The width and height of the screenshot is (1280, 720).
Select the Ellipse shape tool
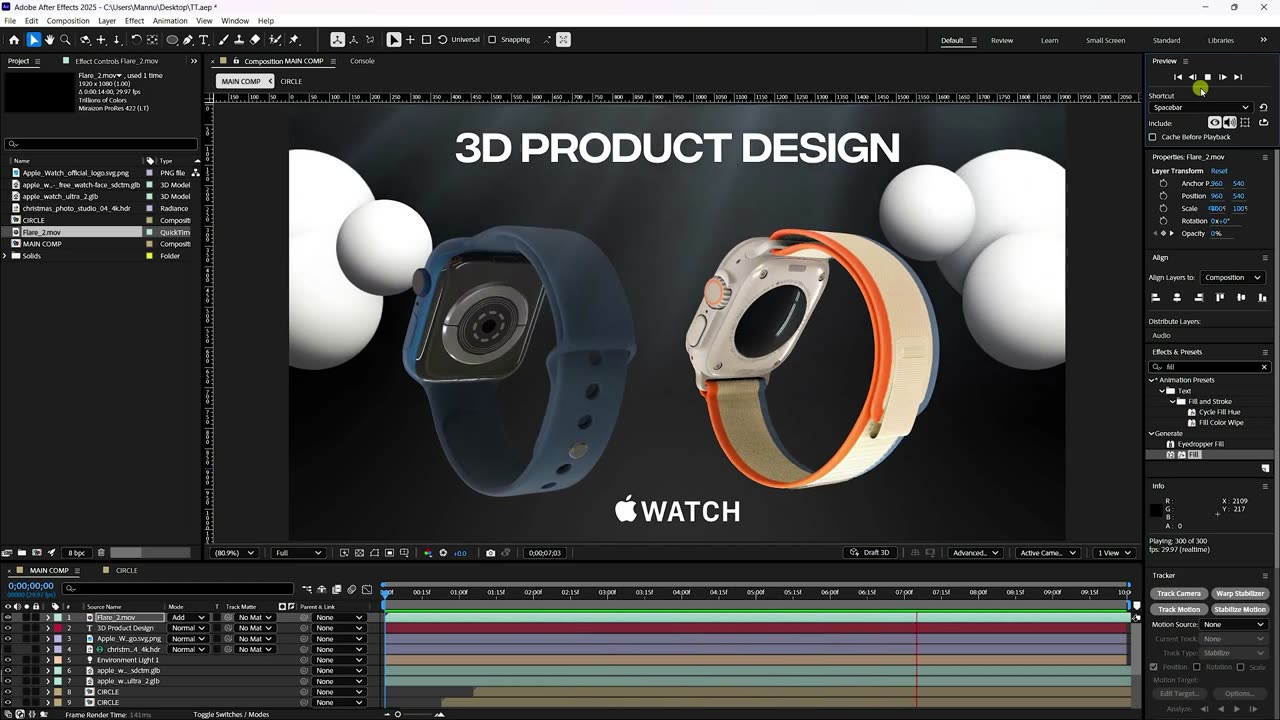(x=172, y=40)
